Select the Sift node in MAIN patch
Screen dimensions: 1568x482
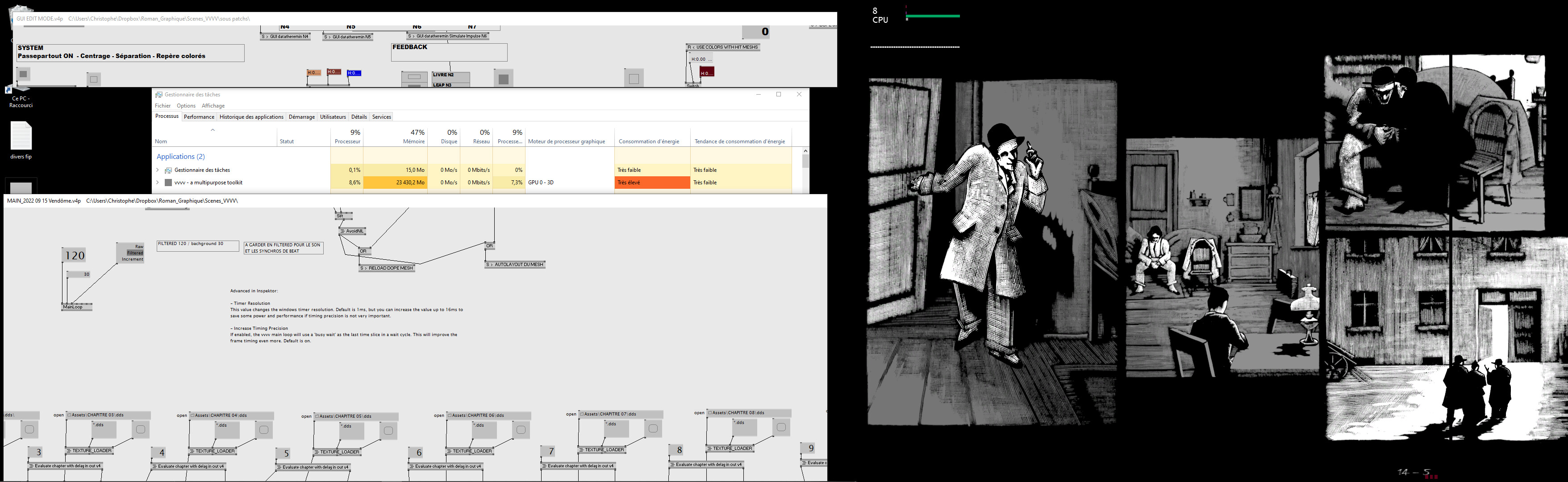(x=343, y=216)
